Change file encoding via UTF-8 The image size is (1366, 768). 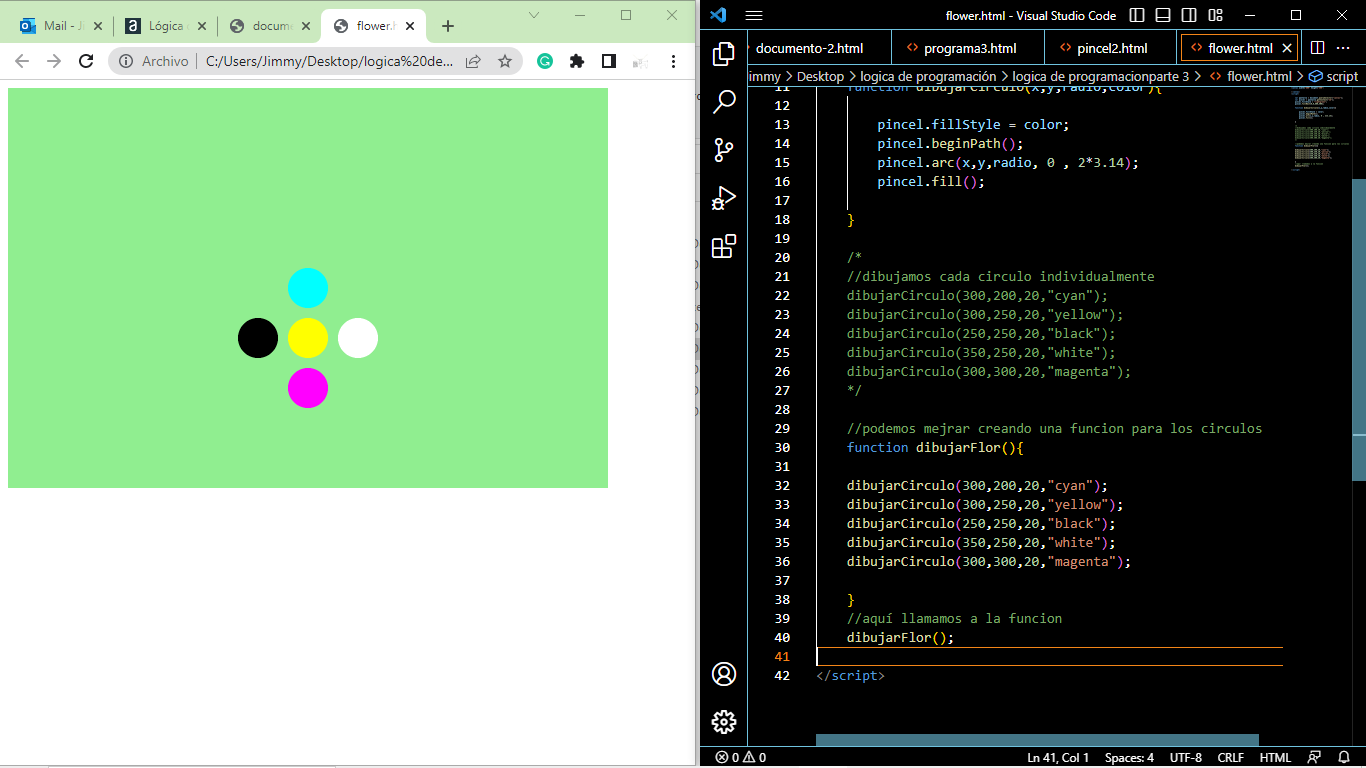[1186, 758]
